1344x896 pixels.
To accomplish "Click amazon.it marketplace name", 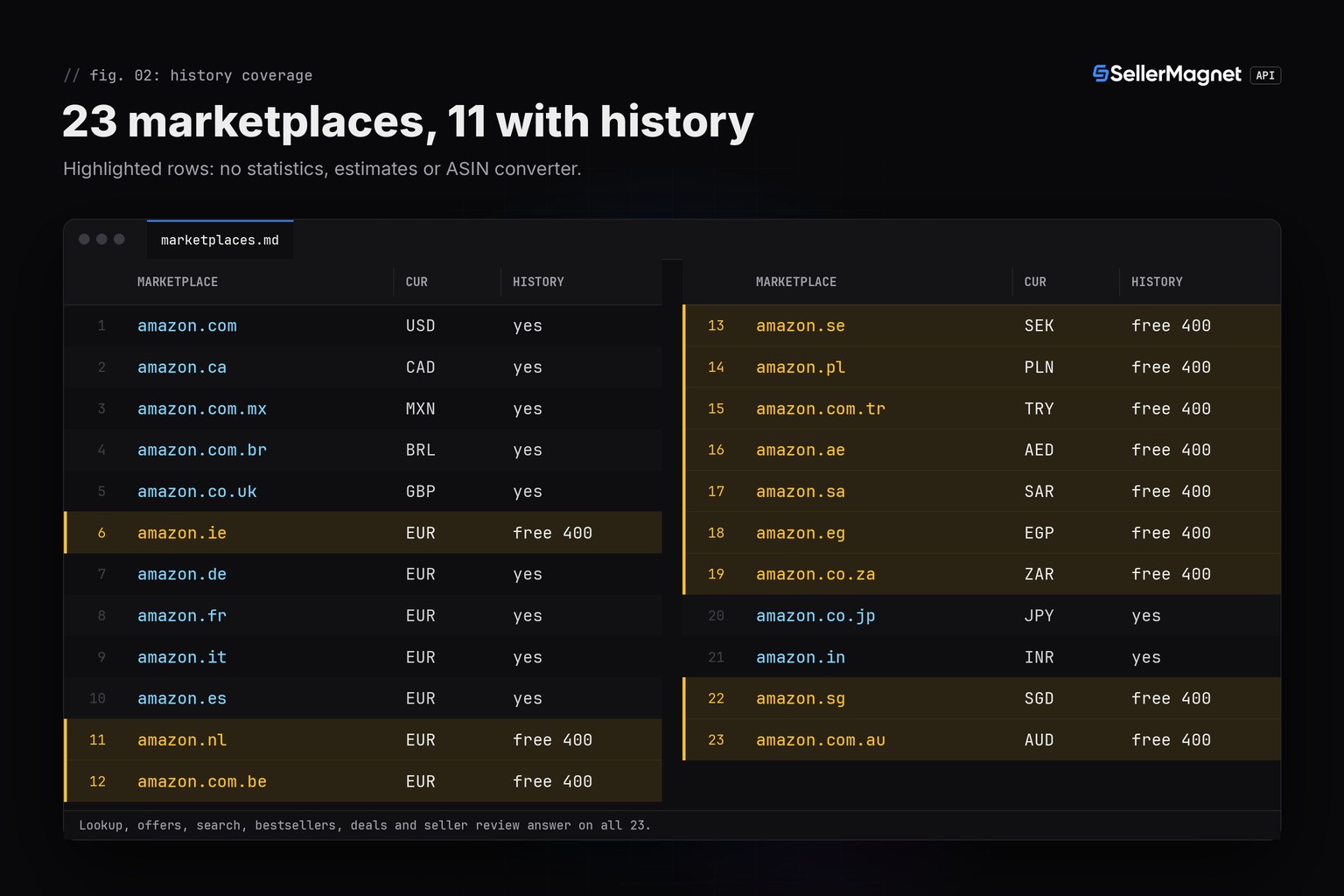I will 182,657.
